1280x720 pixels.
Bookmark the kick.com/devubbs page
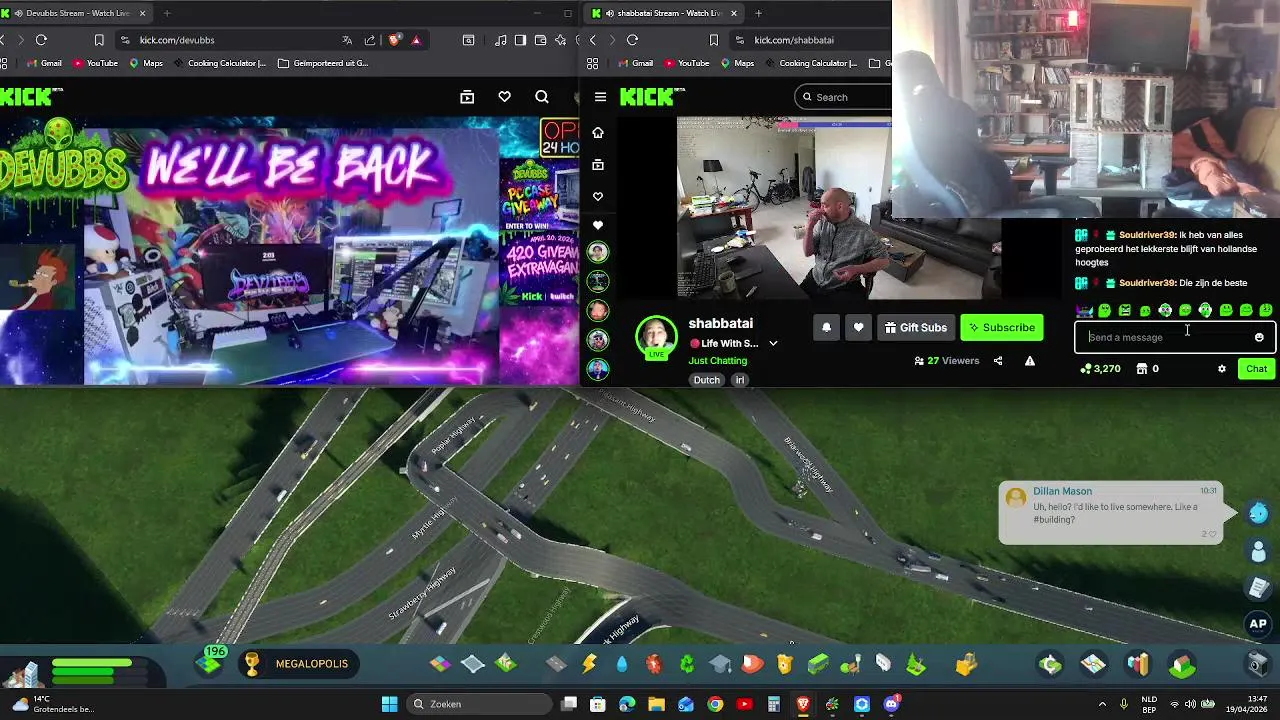(99, 40)
